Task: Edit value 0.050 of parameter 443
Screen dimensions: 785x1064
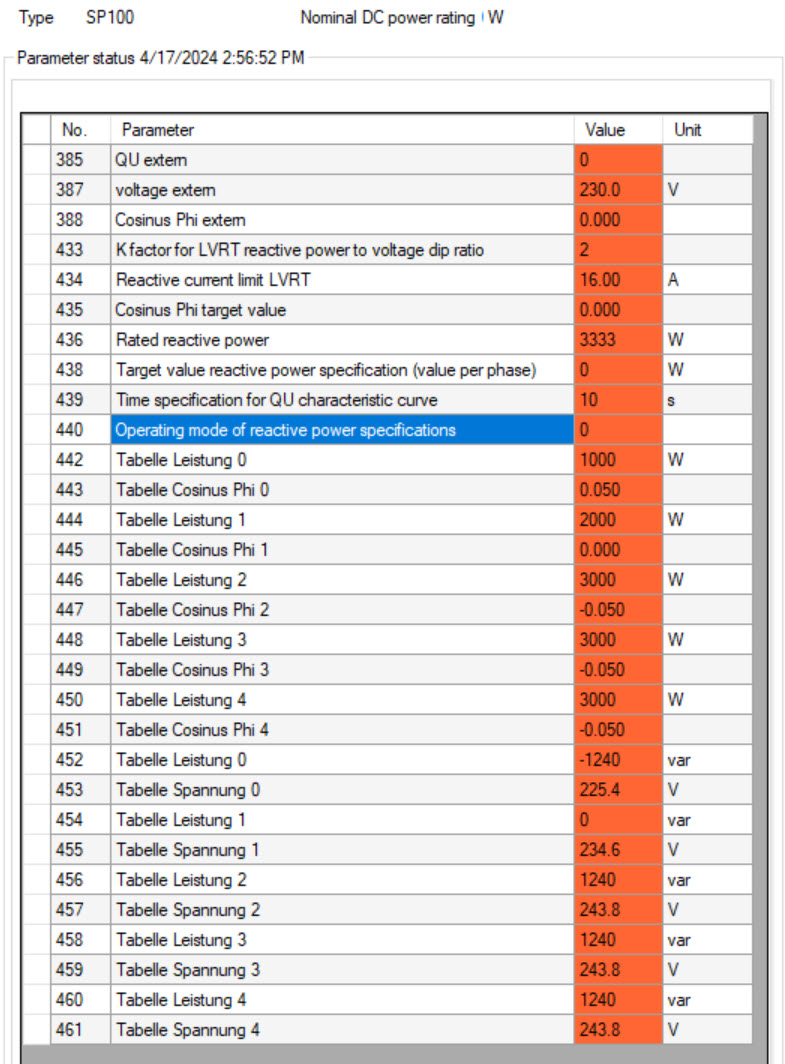Action: pos(617,490)
